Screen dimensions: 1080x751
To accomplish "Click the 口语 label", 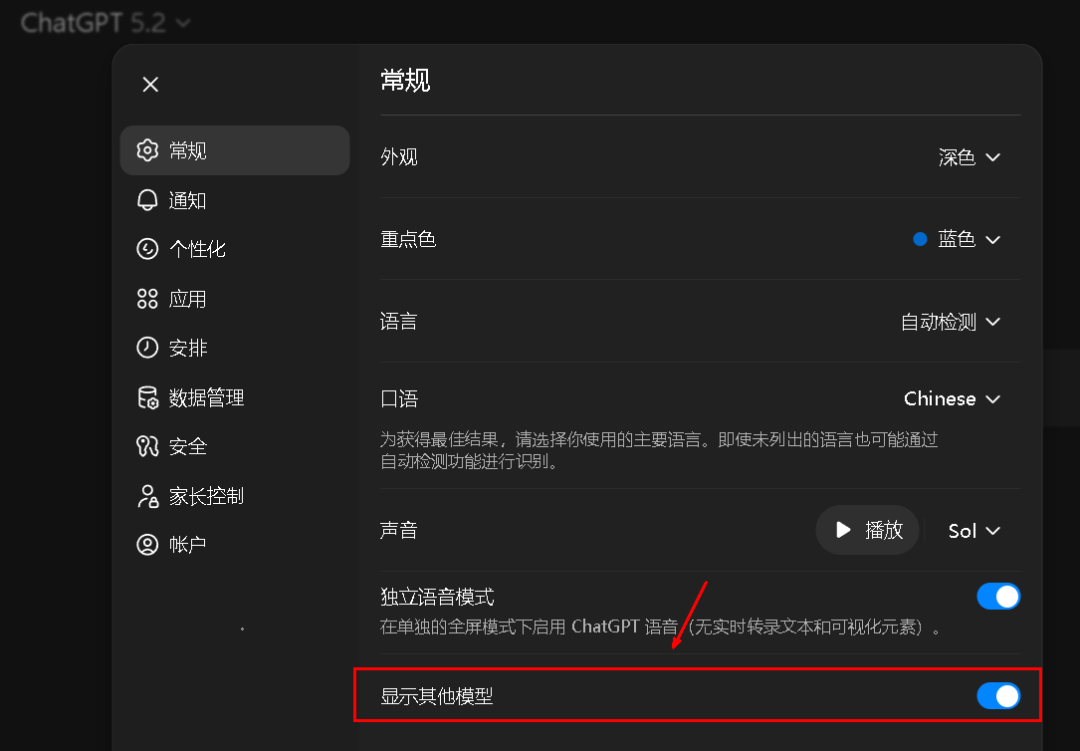I will coord(399,399).
